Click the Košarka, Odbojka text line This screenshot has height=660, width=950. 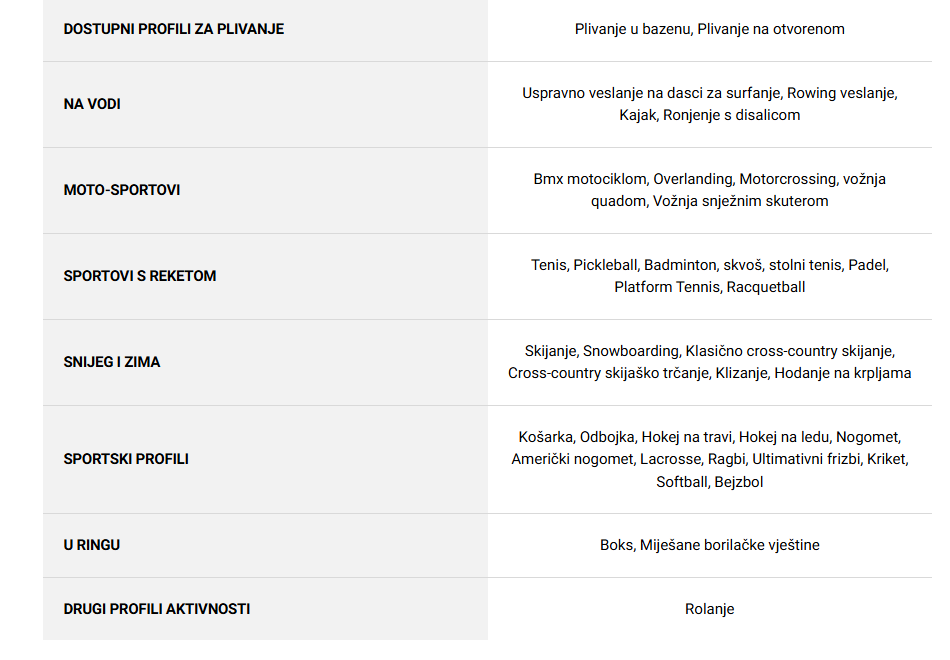[x=709, y=438]
